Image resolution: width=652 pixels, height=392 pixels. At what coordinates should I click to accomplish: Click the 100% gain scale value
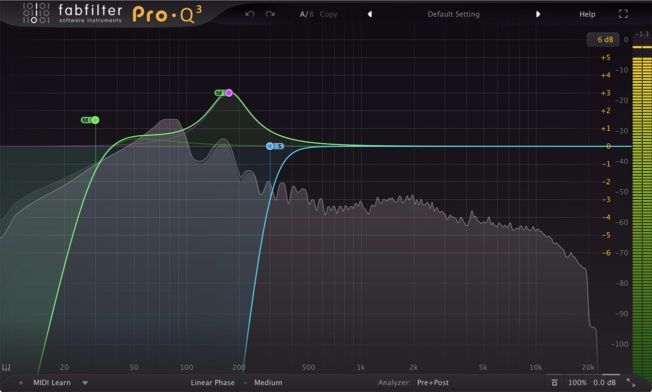577,382
